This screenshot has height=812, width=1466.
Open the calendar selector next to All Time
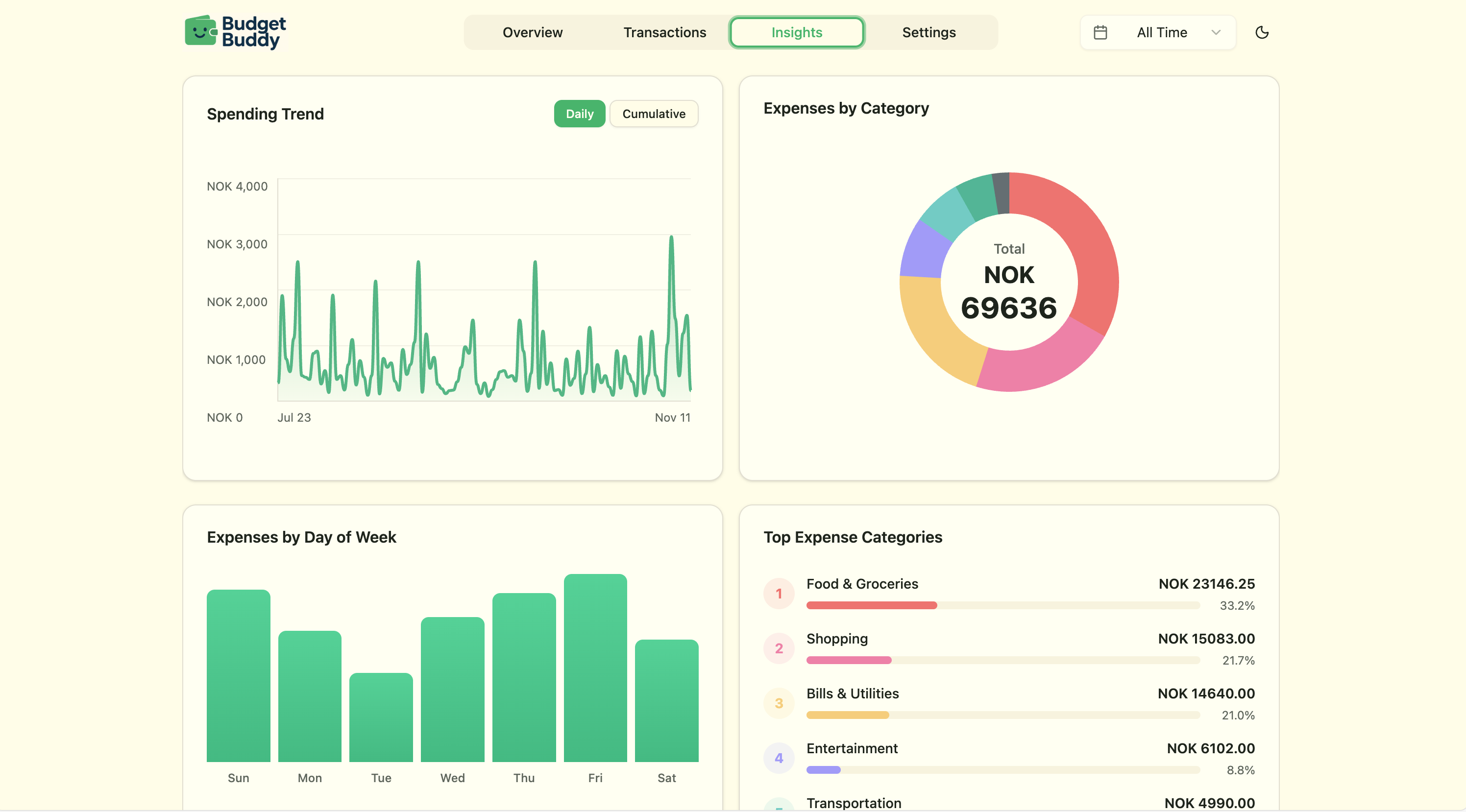coord(1100,32)
